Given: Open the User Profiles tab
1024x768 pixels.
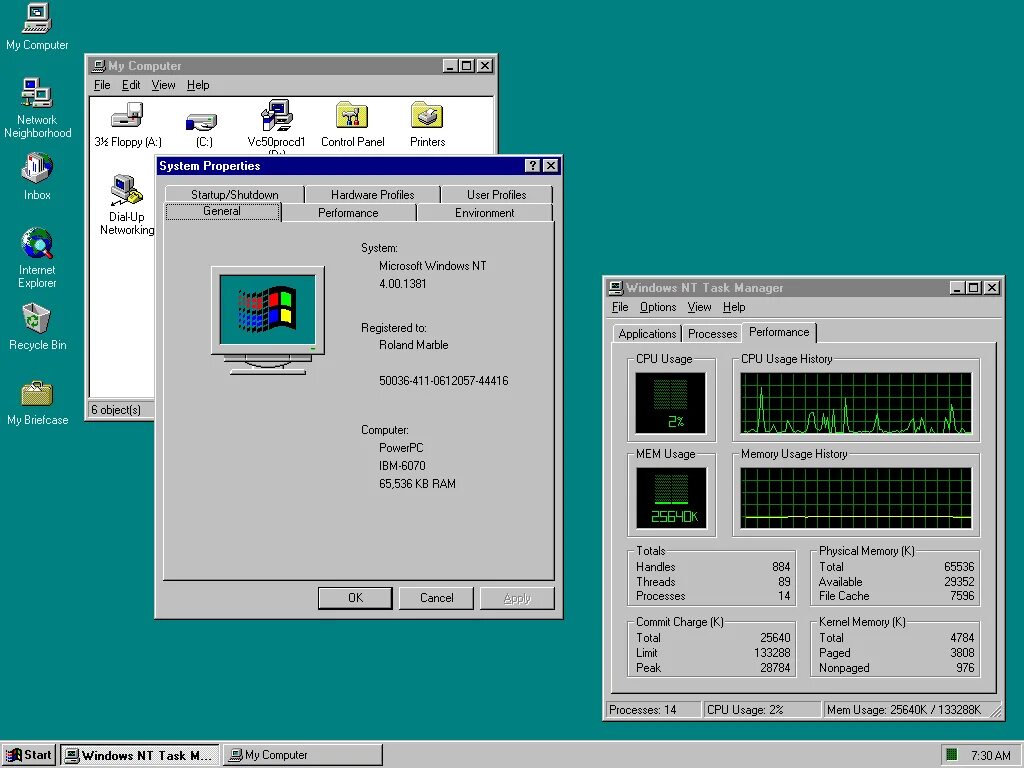Looking at the screenshot, I should tap(496, 195).
